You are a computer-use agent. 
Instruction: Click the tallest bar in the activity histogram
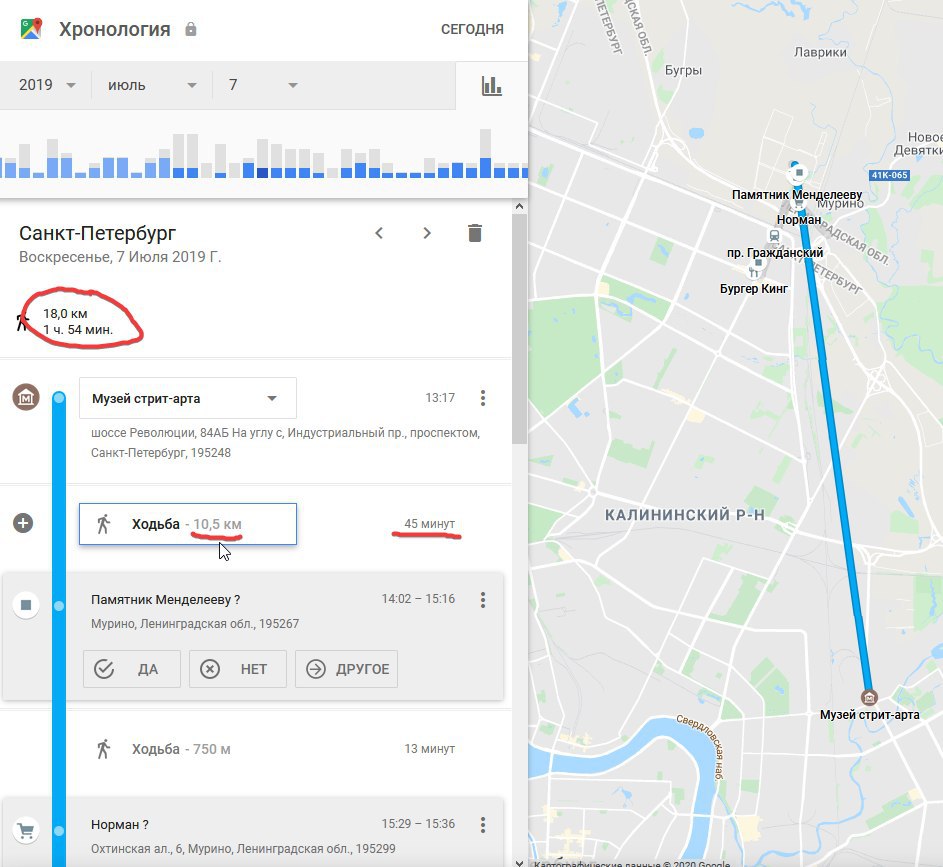click(x=485, y=153)
